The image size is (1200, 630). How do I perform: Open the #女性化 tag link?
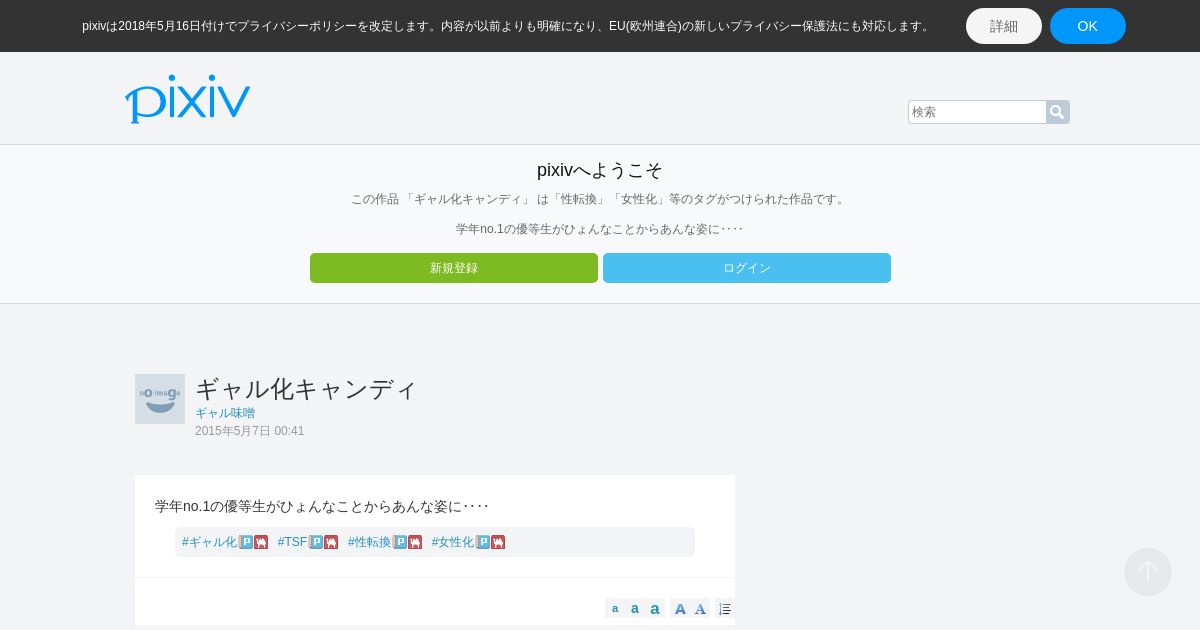tap(453, 542)
